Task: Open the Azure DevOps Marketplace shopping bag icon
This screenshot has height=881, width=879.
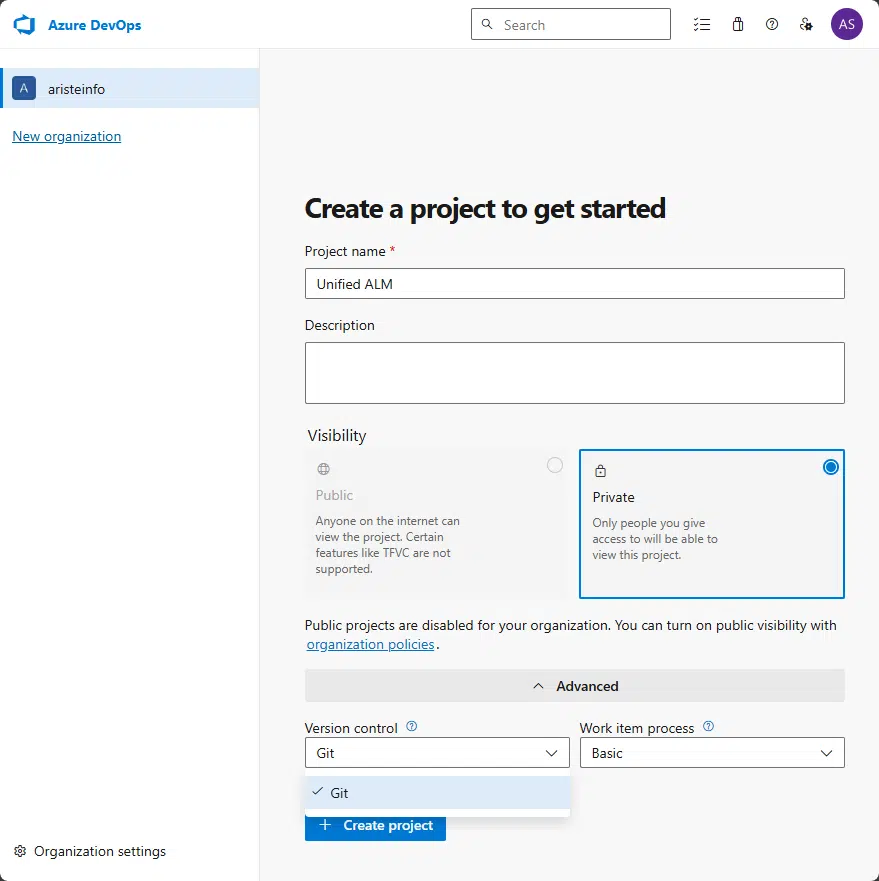Action: click(737, 24)
